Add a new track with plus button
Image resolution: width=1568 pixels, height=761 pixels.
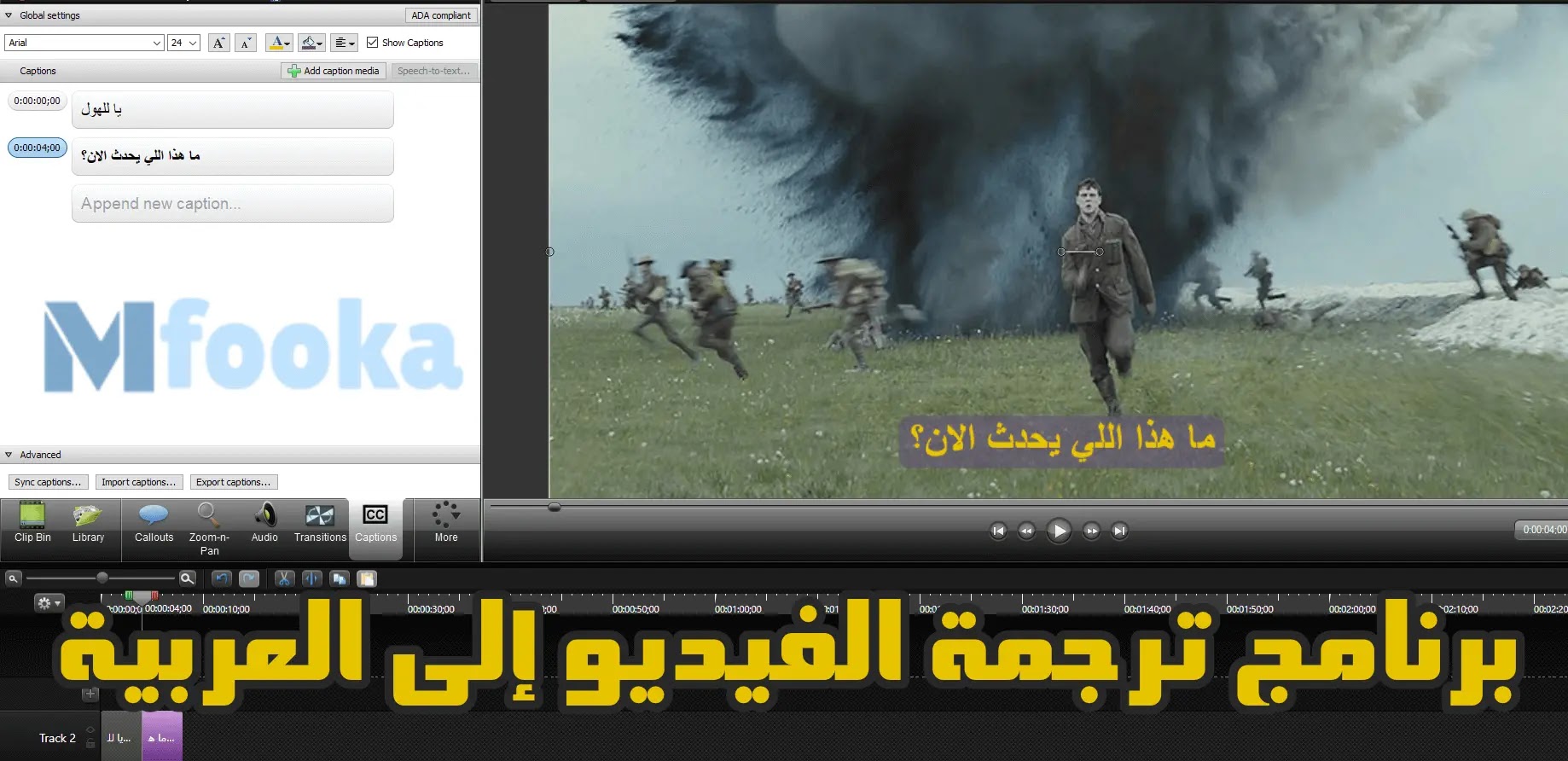coord(90,694)
